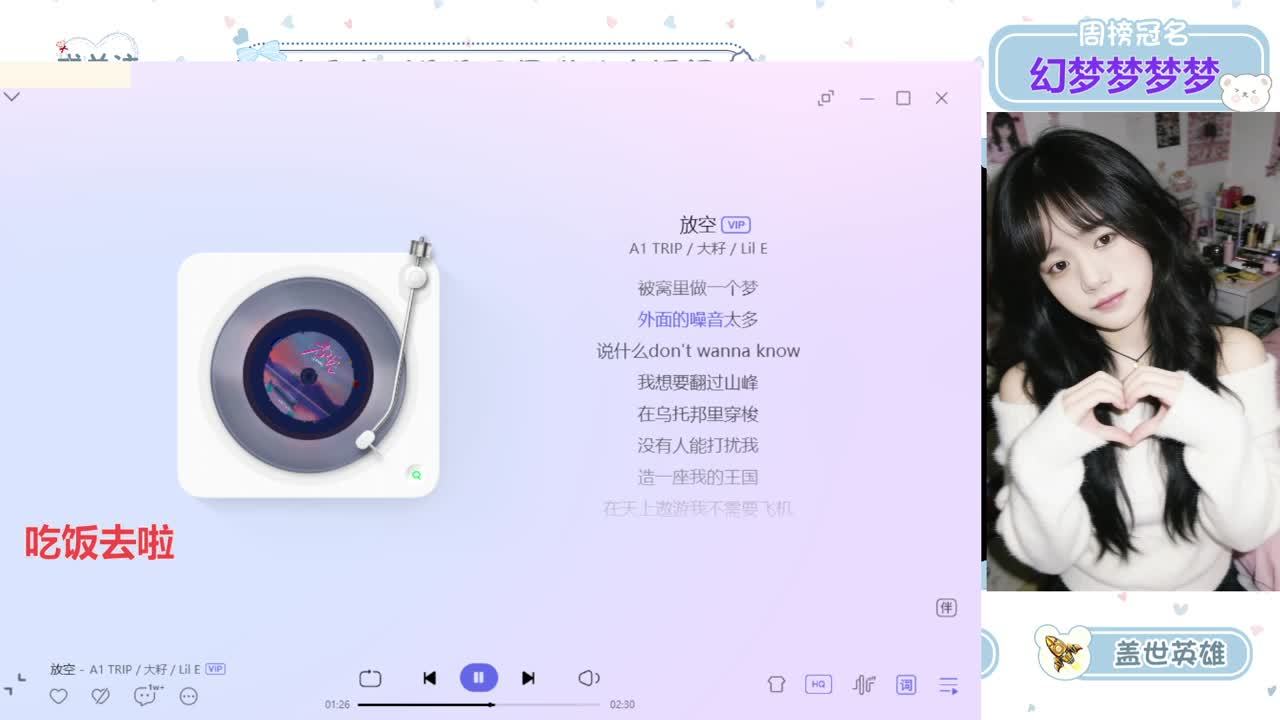Viewport: 1280px width, 720px height.
Task: Open the song comments (1w+)
Action: (146, 695)
